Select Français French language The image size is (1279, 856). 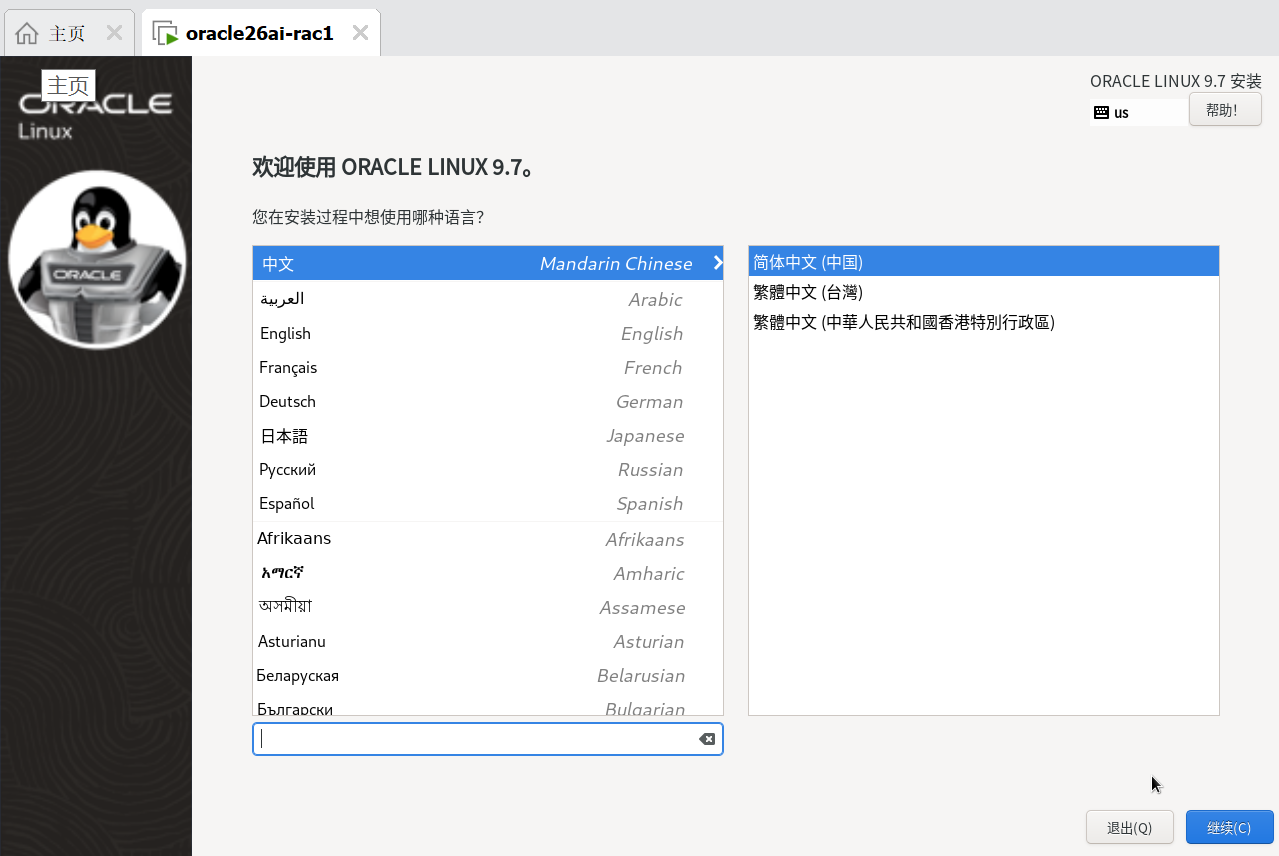pyautogui.click(x=488, y=367)
